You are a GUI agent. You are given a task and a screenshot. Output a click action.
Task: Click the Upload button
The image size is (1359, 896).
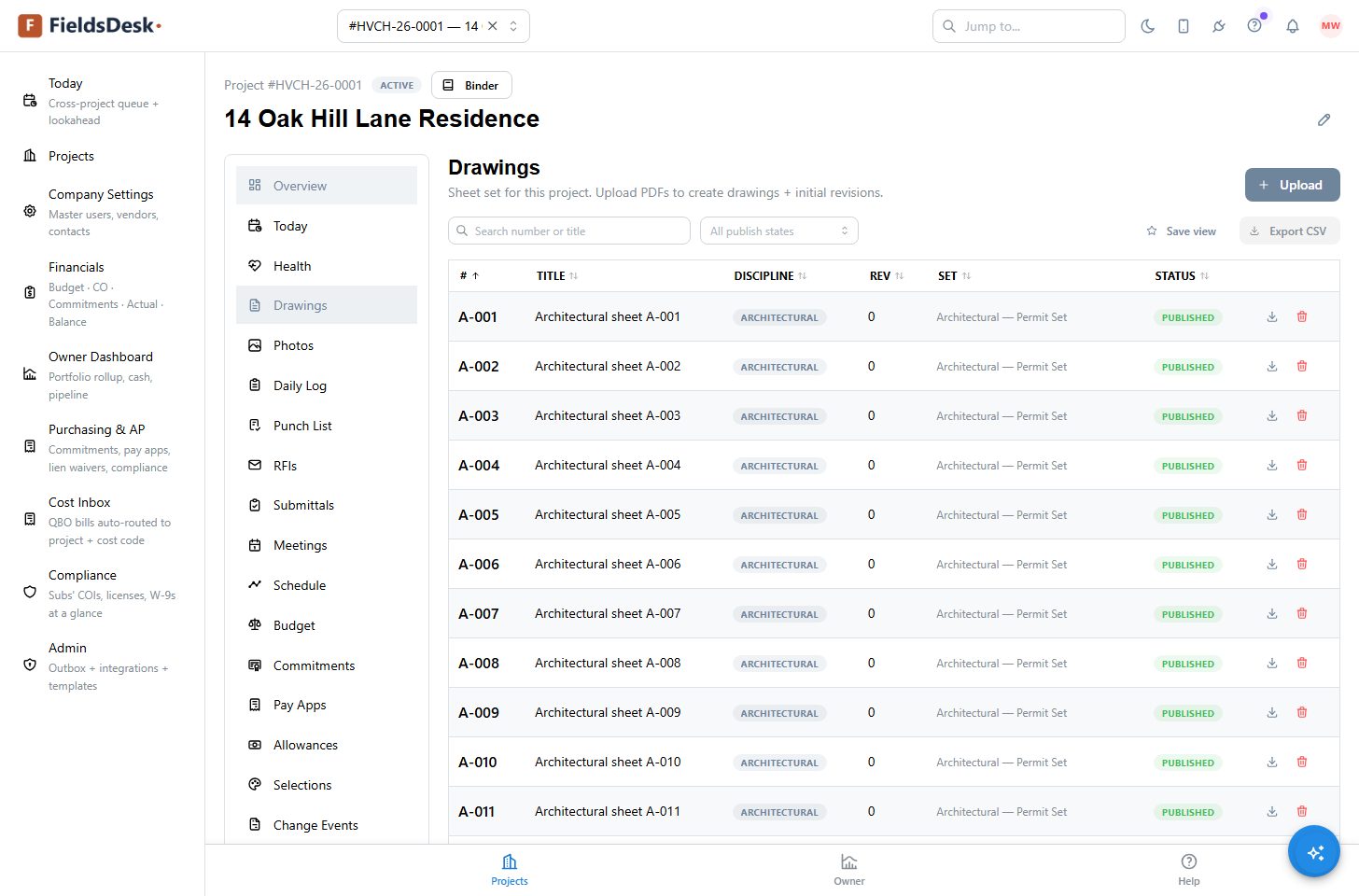(1292, 185)
